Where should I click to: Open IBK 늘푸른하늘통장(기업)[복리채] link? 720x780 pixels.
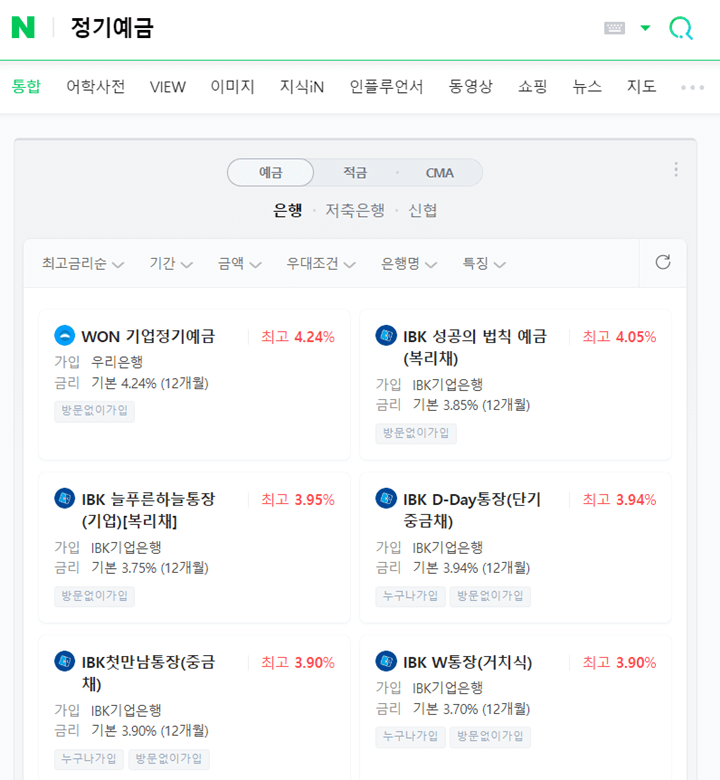tap(148, 509)
